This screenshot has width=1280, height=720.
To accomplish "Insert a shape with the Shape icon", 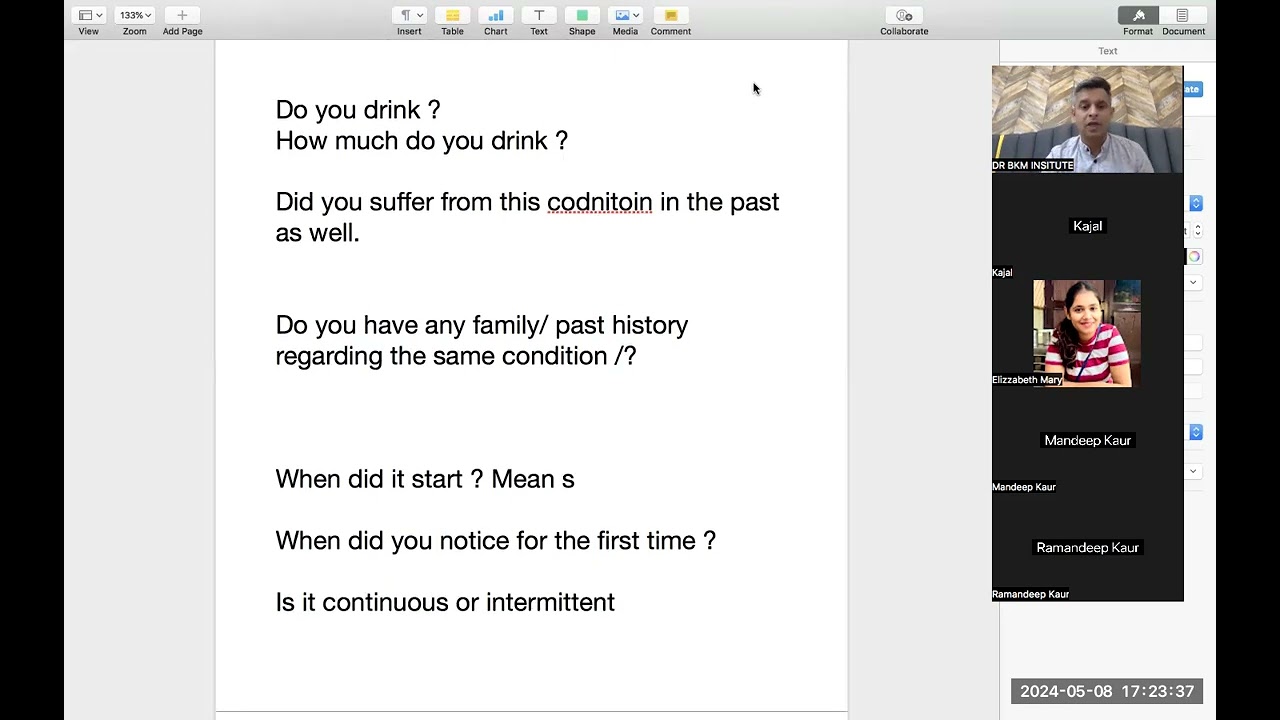I will [x=582, y=15].
